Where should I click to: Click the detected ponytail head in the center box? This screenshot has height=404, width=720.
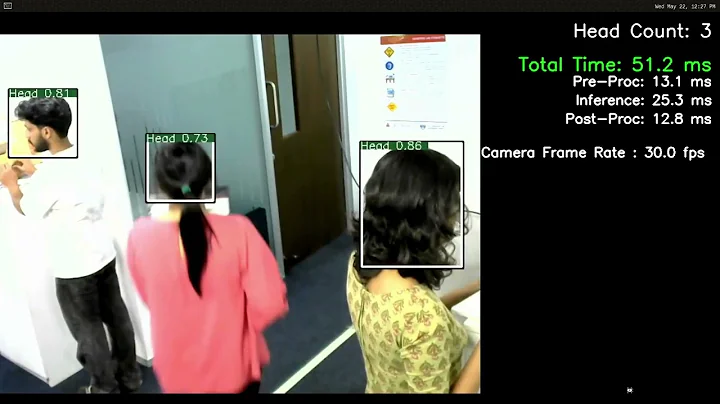[x=180, y=168]
